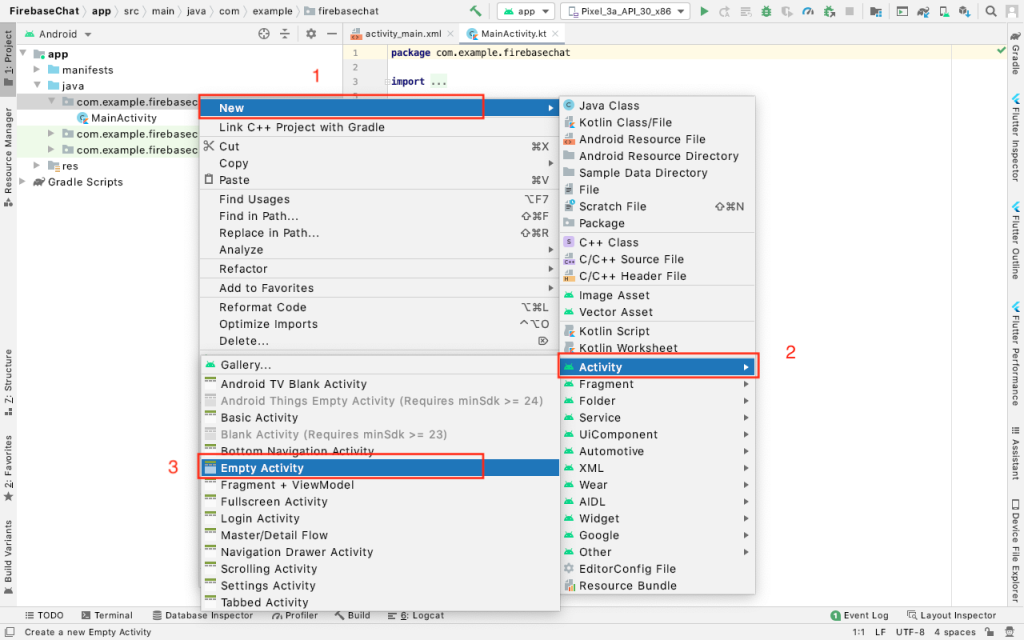Collapse the java folder
1024x640 pixels.
37,85
